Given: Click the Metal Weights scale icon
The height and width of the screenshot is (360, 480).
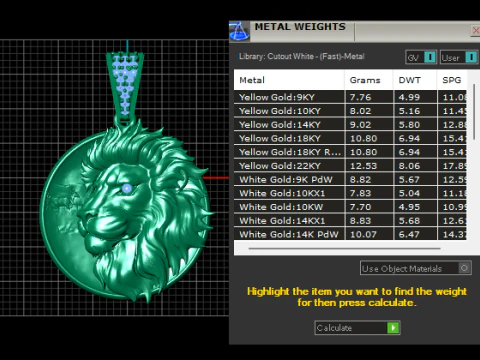Looking at the screenshot, I should 239,31.
